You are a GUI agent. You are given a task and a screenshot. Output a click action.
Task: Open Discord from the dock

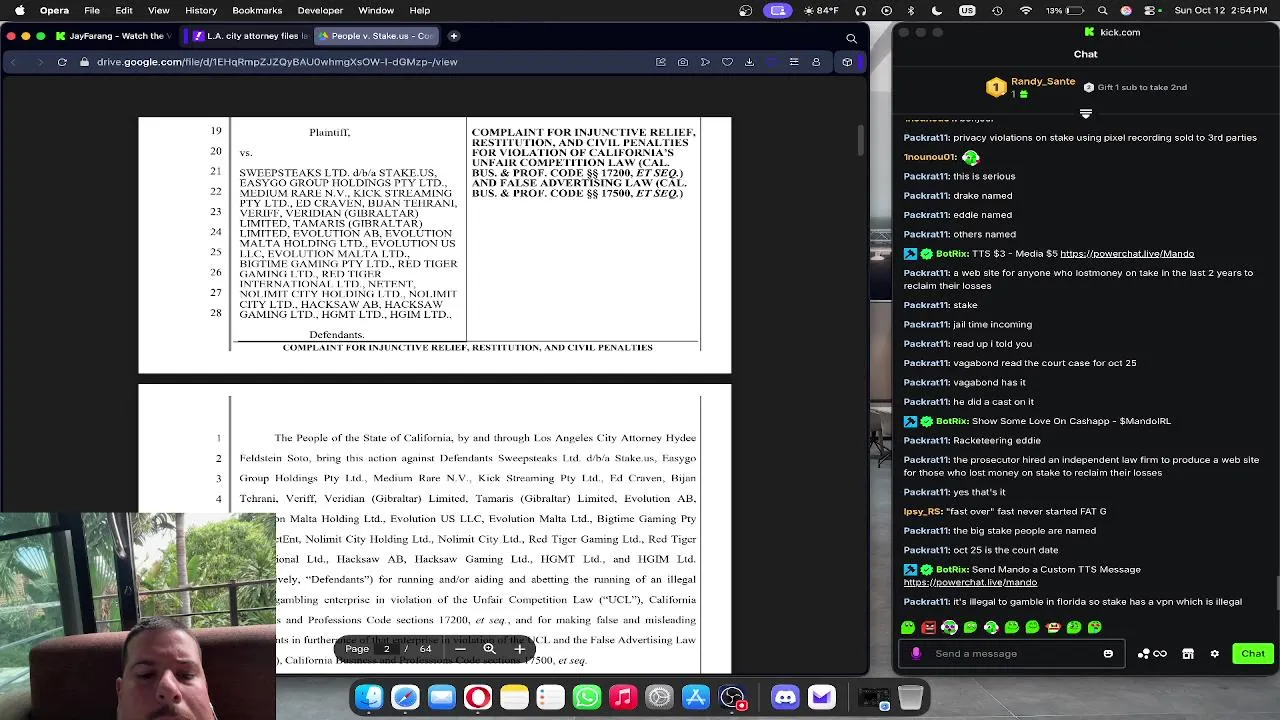[785, 697]
